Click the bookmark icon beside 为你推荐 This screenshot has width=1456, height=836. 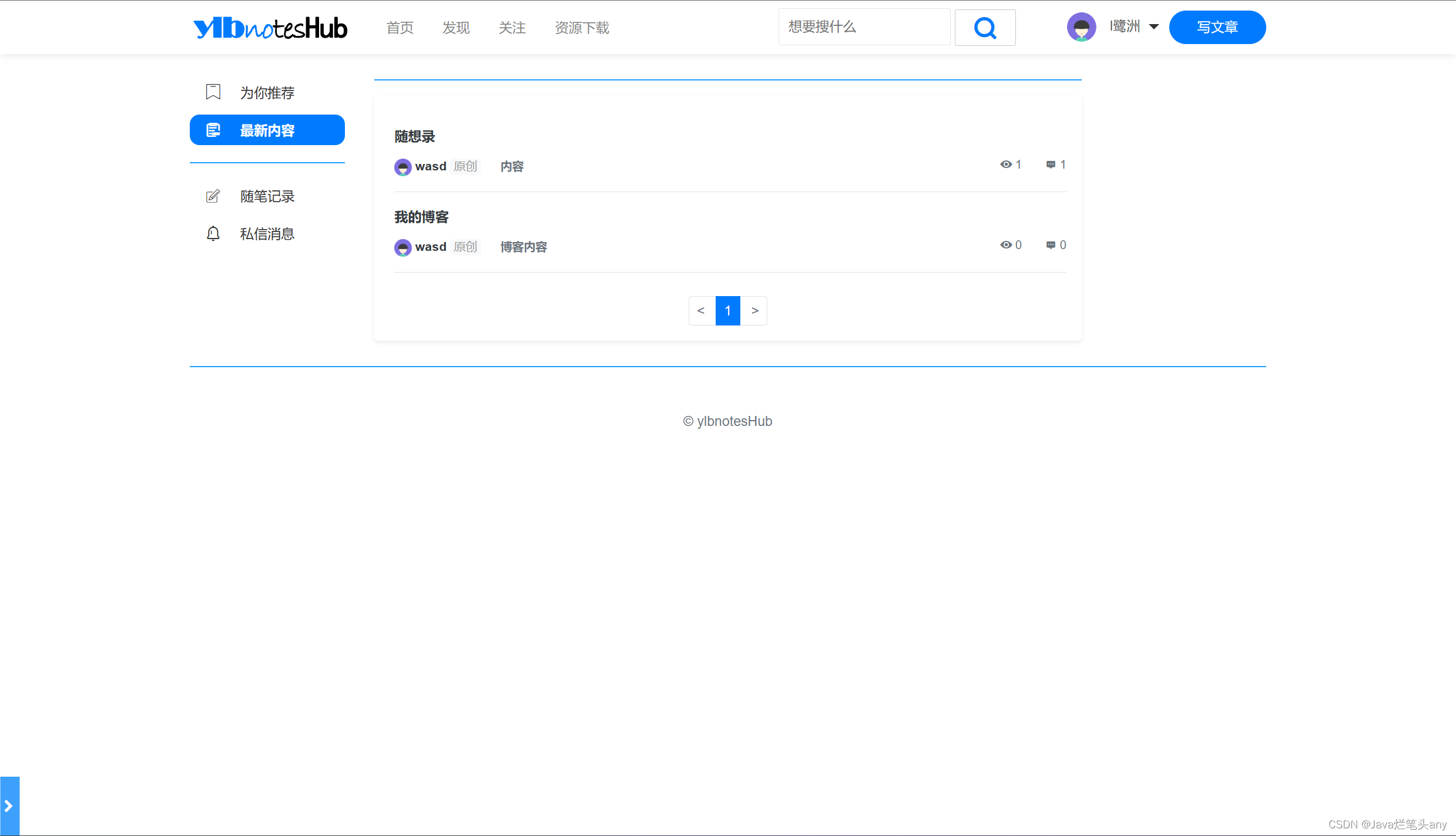(213, 92)
